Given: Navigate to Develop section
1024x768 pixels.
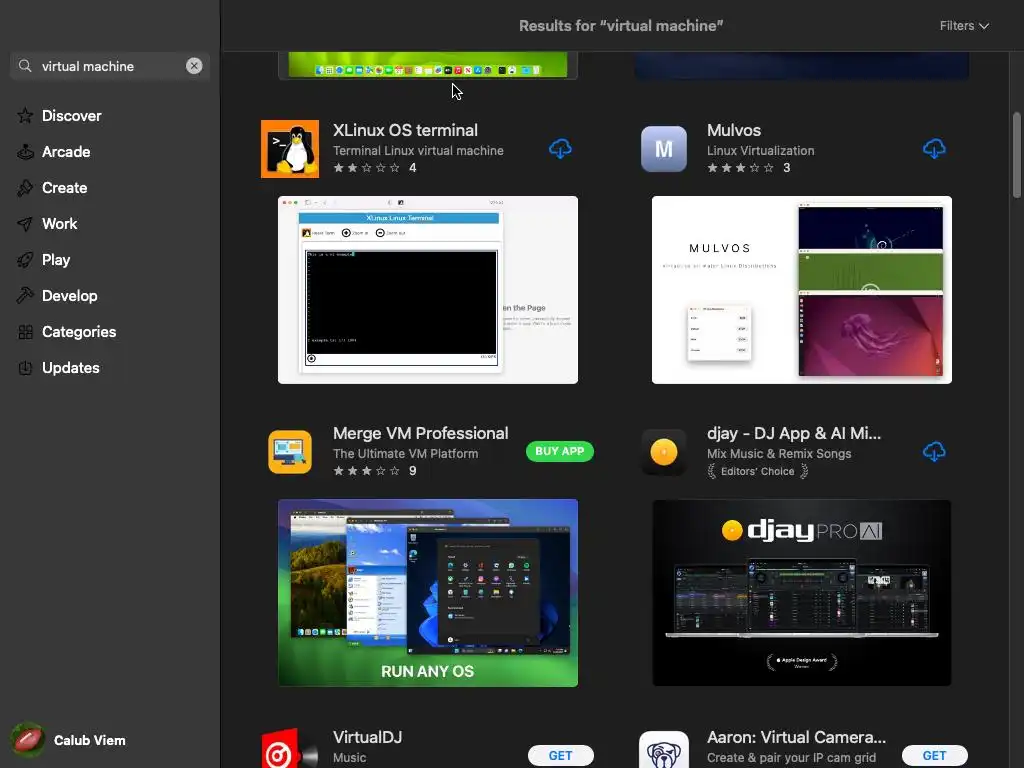Looking at the screenshot, I should 70,296.
